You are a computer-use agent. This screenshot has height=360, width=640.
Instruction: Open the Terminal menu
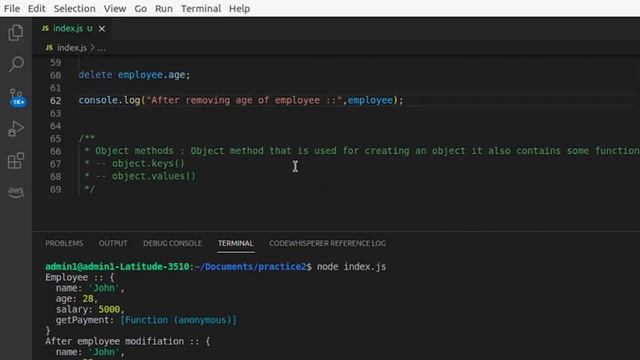[x=201, y=9]
